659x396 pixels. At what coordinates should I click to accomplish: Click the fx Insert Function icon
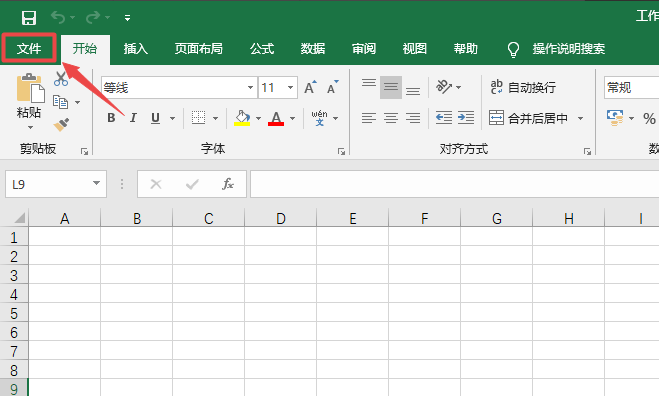click(x=228, y=184)
